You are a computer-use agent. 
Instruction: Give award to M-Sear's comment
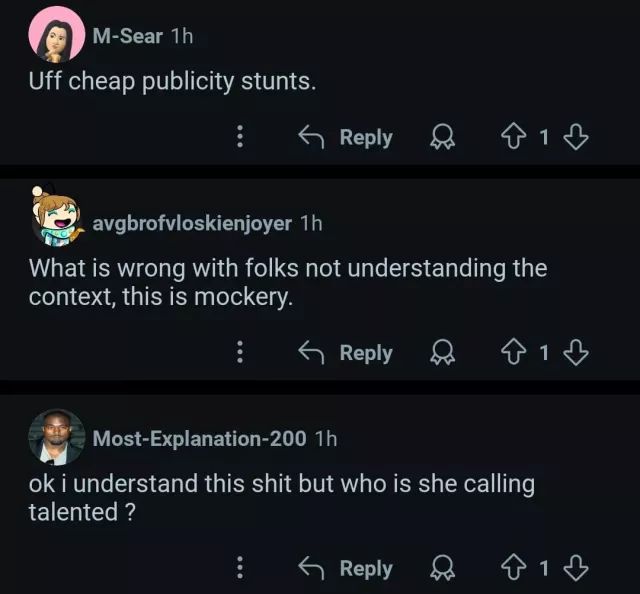point(442,137)
